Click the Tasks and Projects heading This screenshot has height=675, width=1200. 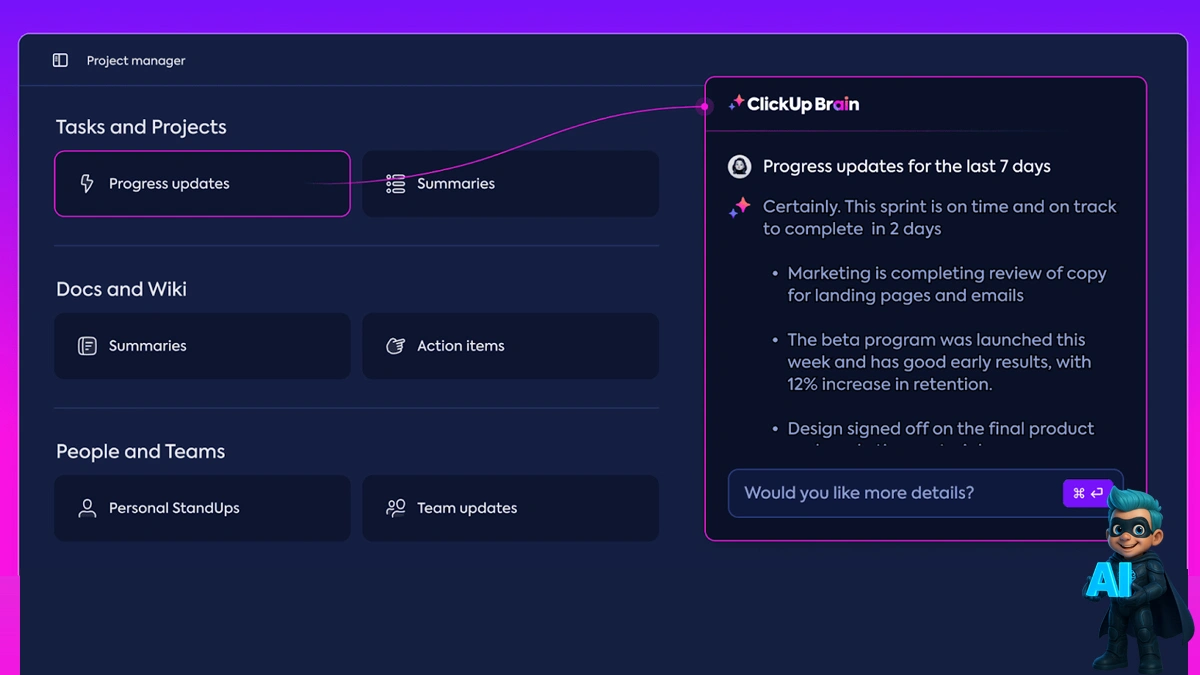141,127
